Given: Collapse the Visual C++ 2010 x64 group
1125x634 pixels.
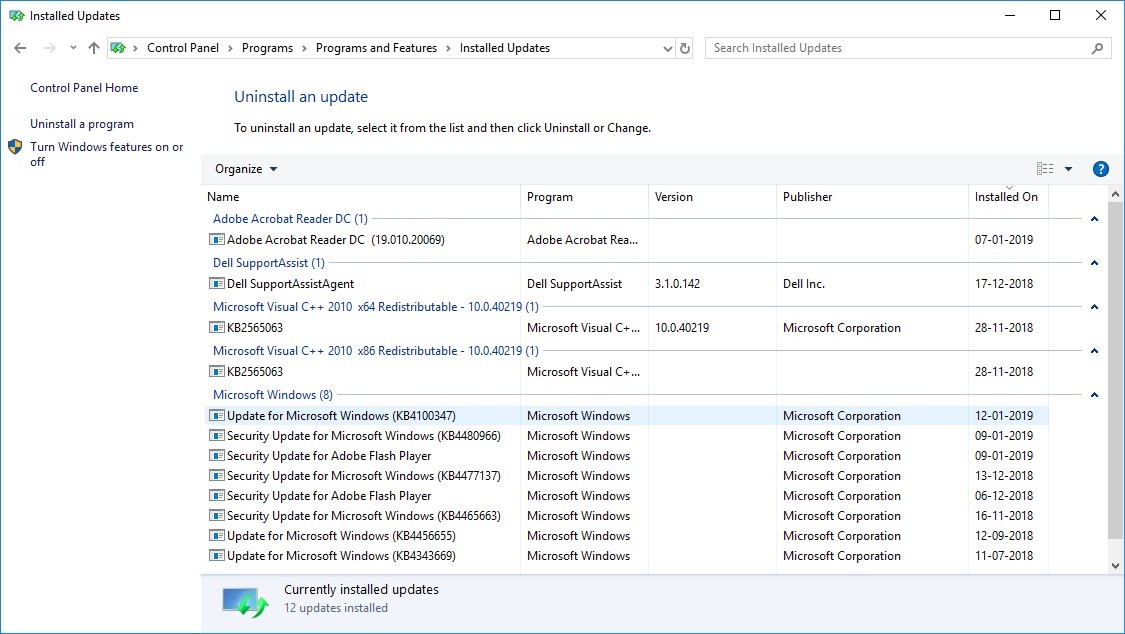Looking at the screenshot, I should 1094,307.
